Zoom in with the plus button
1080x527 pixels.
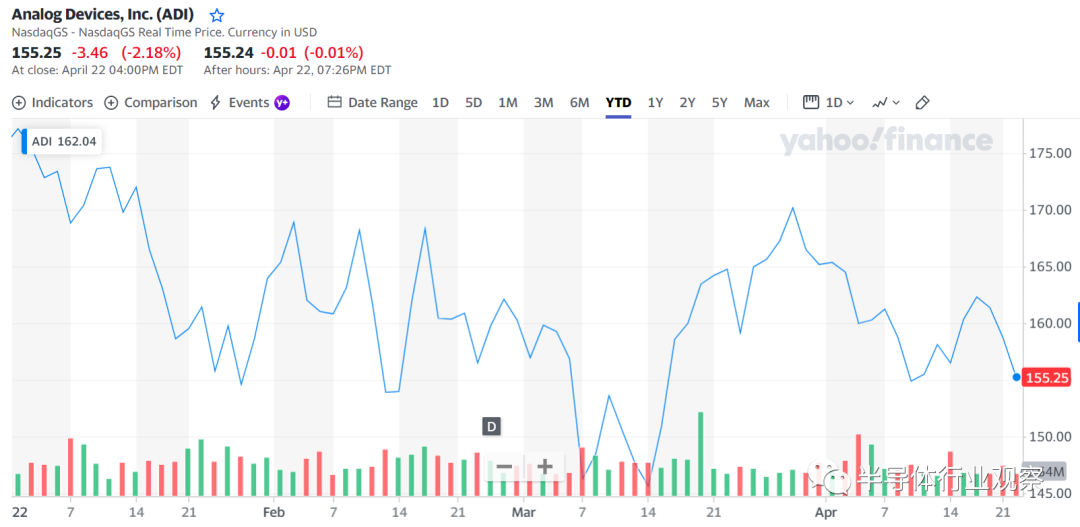(545, 466)
